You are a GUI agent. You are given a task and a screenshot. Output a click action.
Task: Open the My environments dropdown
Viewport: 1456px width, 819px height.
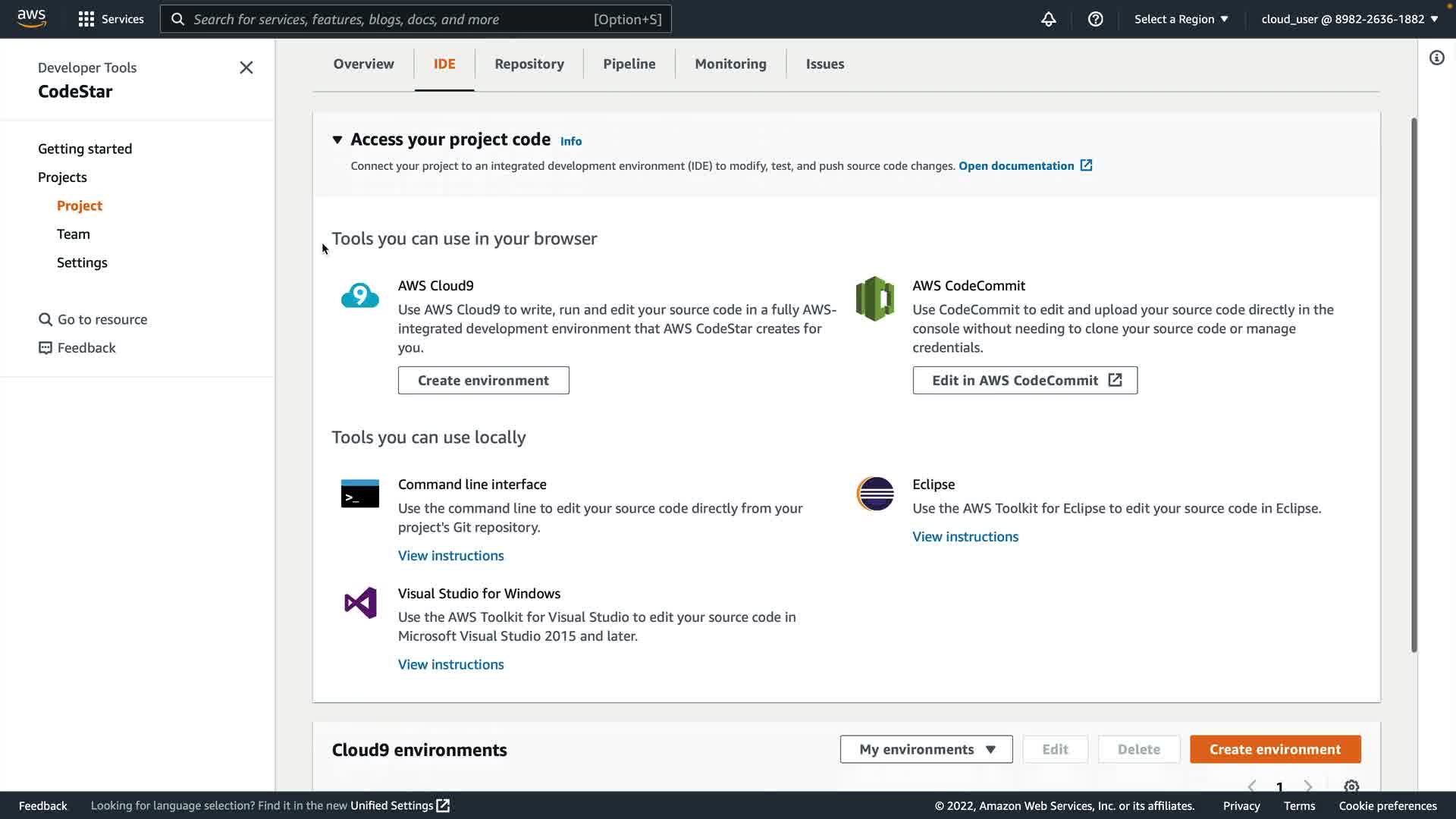pyautogui.click(x=926, y=749)
